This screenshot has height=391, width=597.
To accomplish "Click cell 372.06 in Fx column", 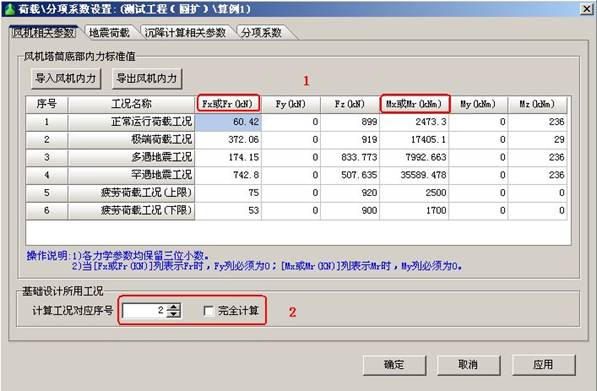I will point(228,139).
